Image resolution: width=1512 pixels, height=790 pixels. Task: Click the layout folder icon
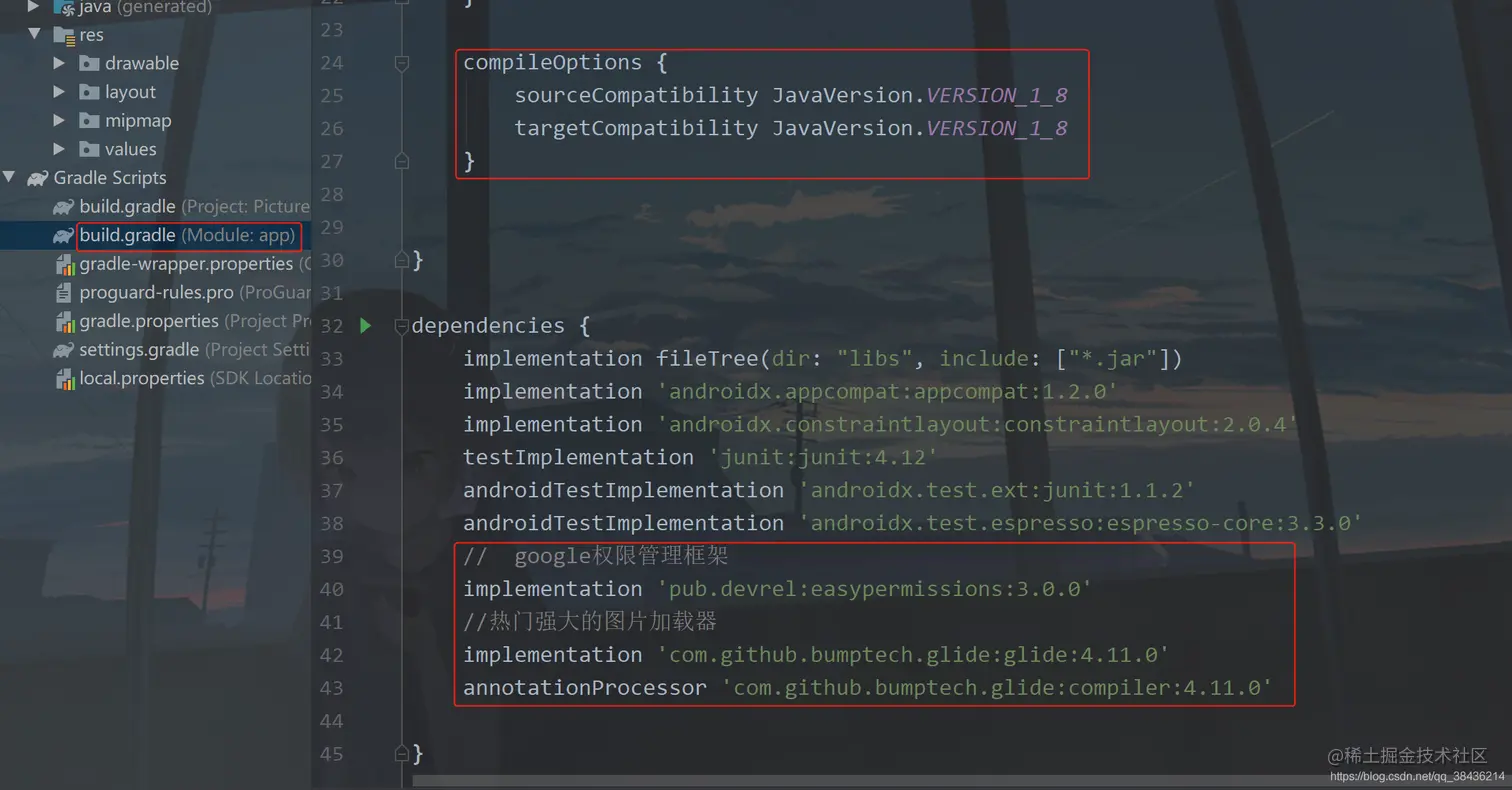[x=89, y=92]
